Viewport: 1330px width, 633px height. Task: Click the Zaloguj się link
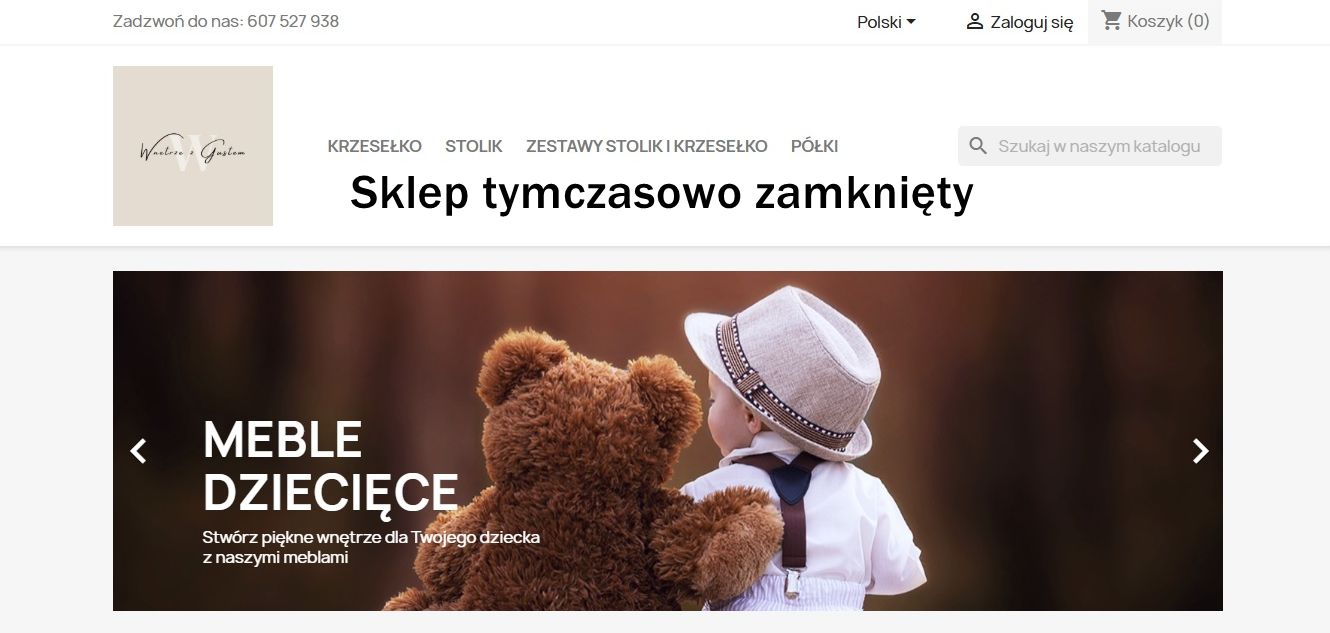point(1032,22)
